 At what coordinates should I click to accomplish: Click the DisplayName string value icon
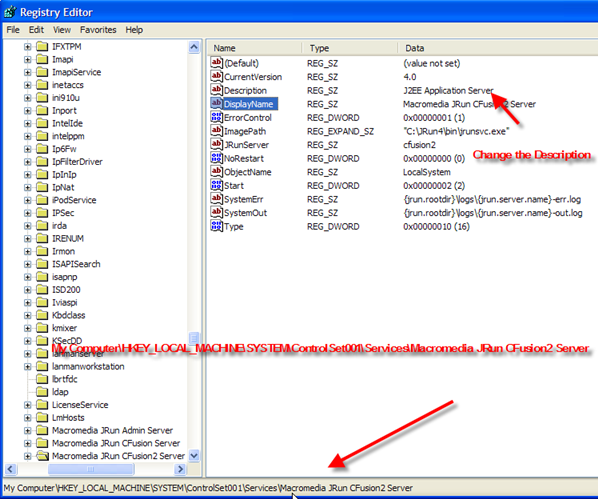(x=216, y=103)
